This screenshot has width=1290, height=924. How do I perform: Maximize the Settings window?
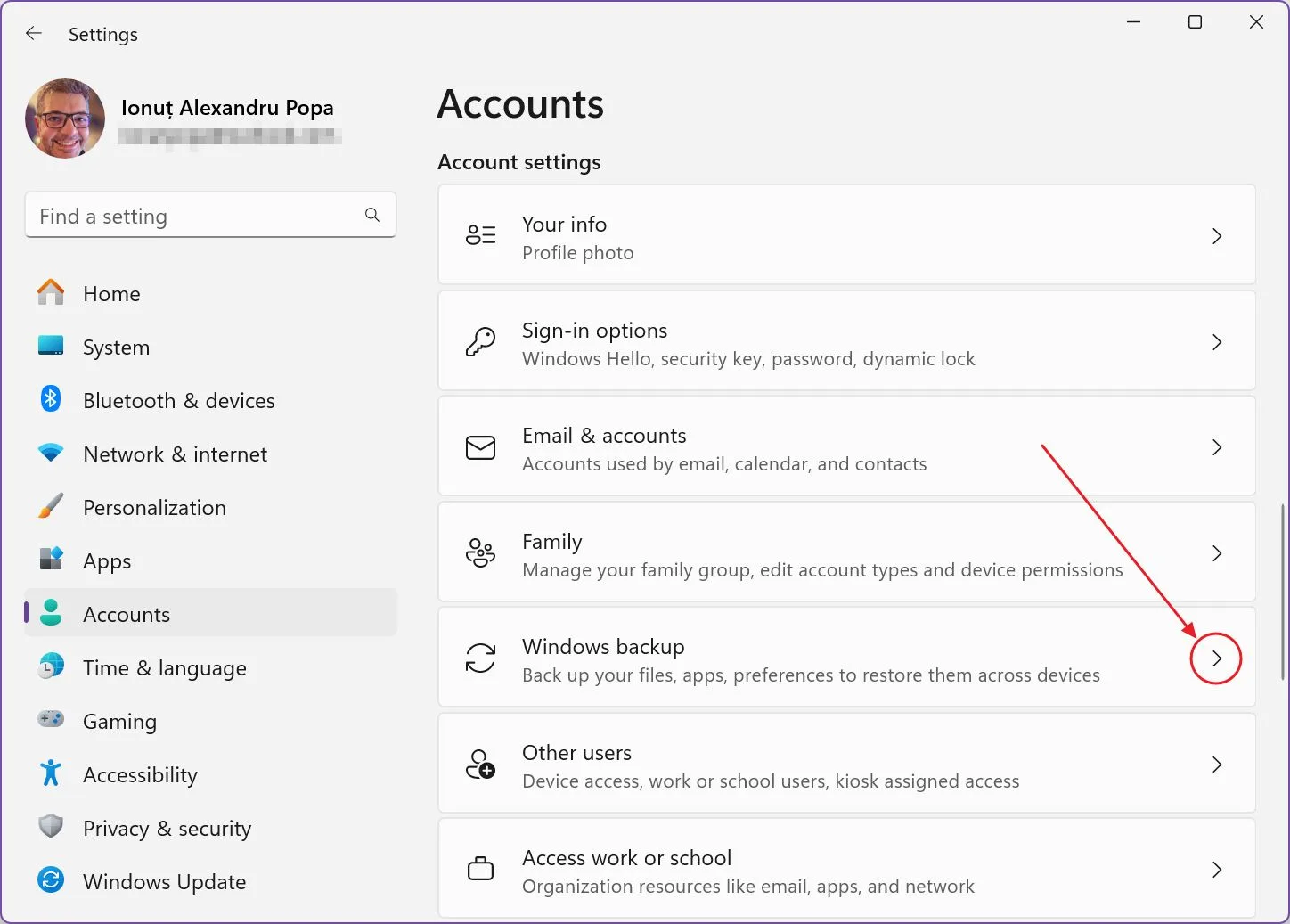(x=1195, y=22)
